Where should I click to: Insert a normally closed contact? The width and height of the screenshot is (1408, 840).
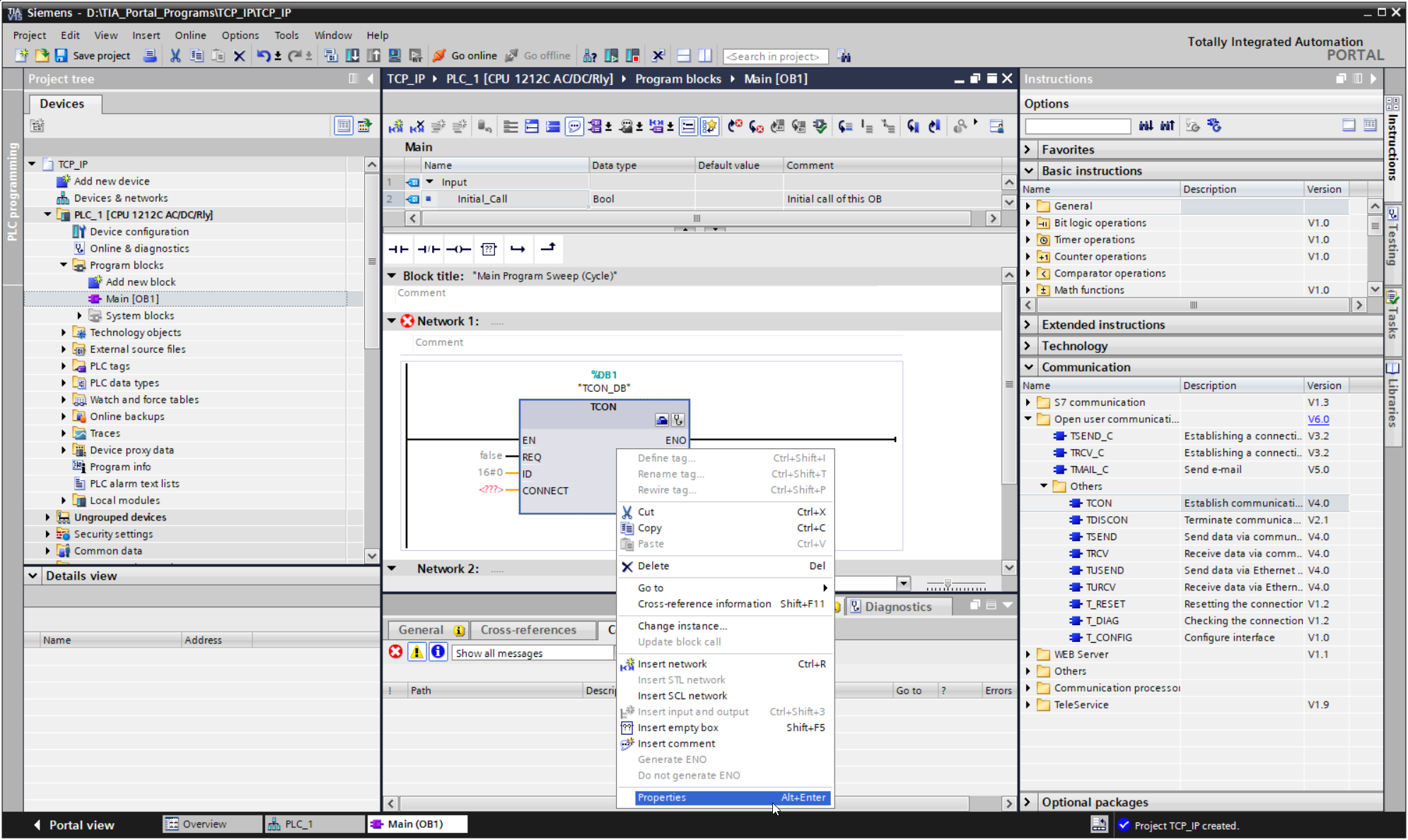point(429,249)
